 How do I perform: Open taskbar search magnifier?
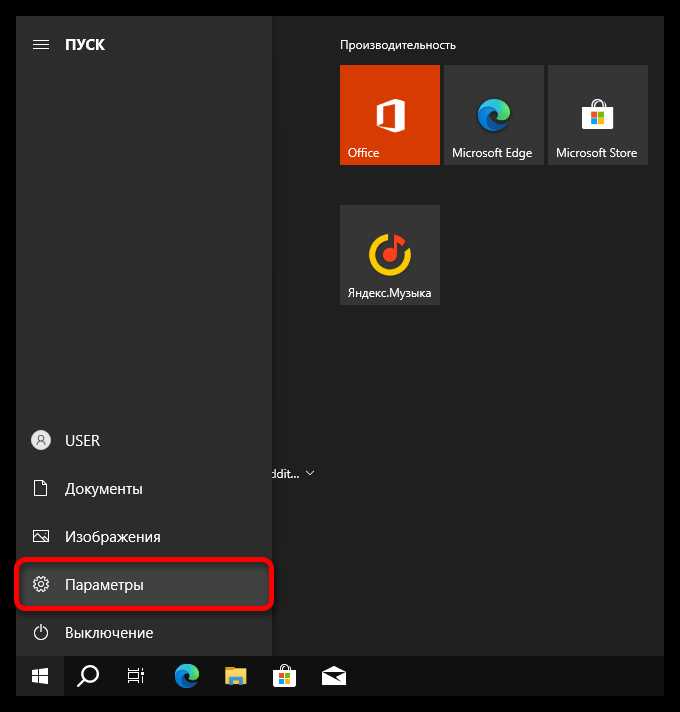(88, 676)
